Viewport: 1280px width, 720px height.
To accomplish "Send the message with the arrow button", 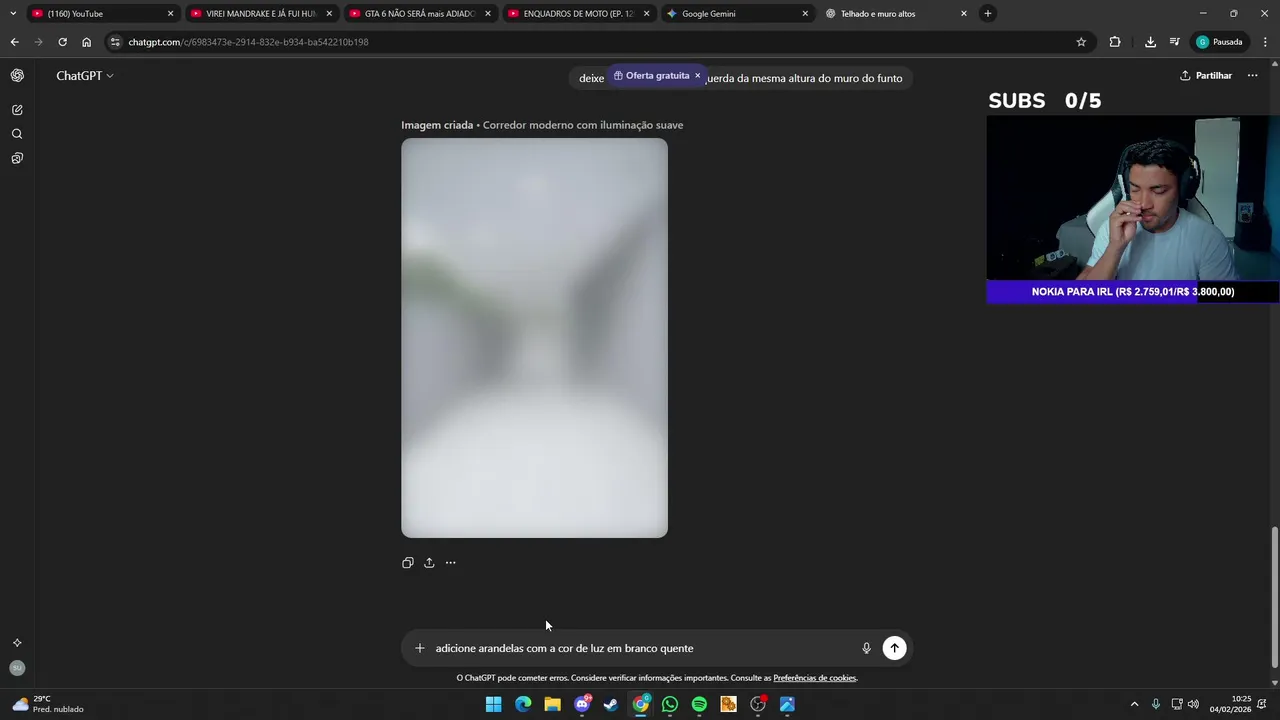I will [894, 648].
